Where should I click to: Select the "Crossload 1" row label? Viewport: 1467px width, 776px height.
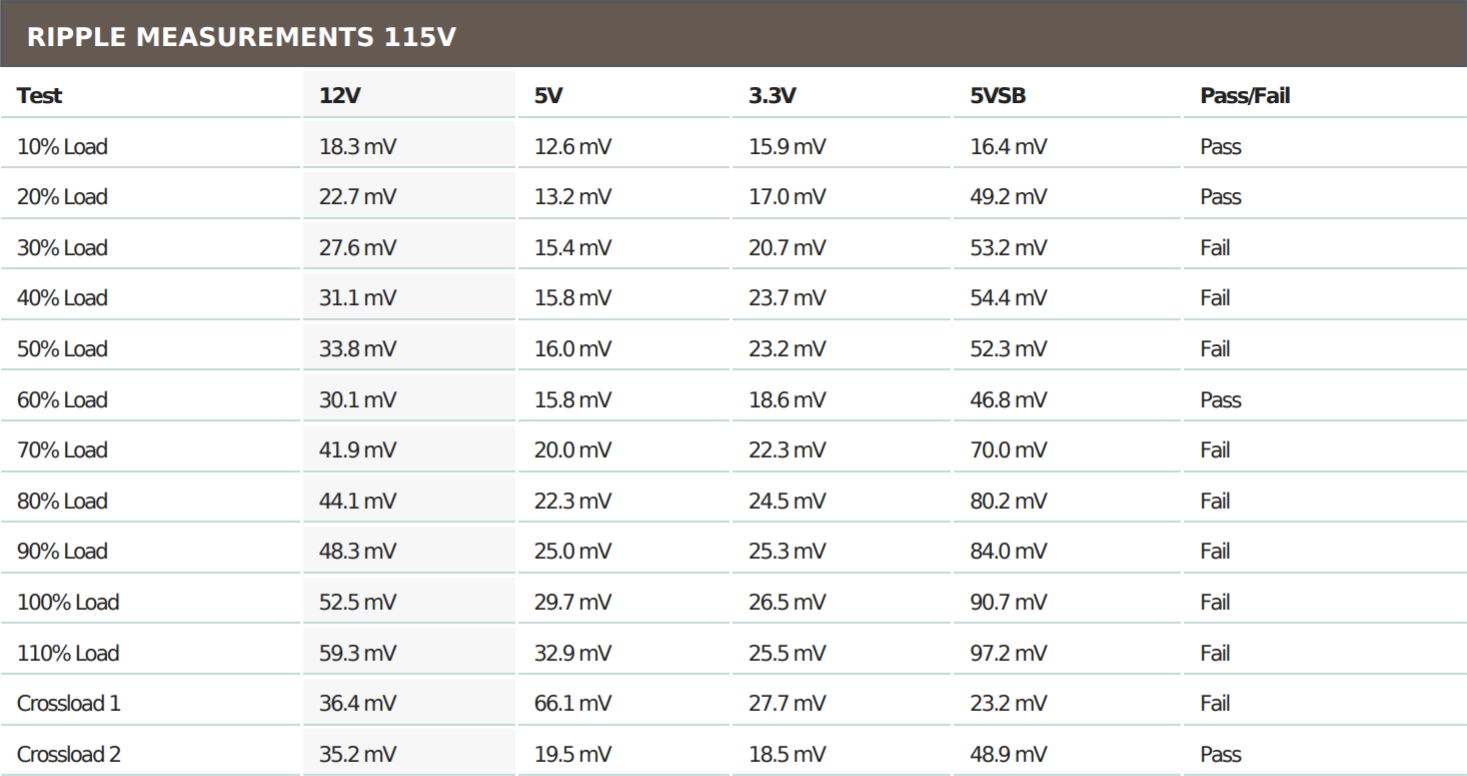[69, 703]
